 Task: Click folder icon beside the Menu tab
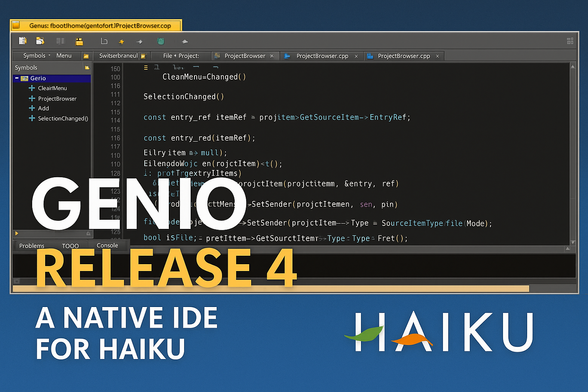[86, 56]
